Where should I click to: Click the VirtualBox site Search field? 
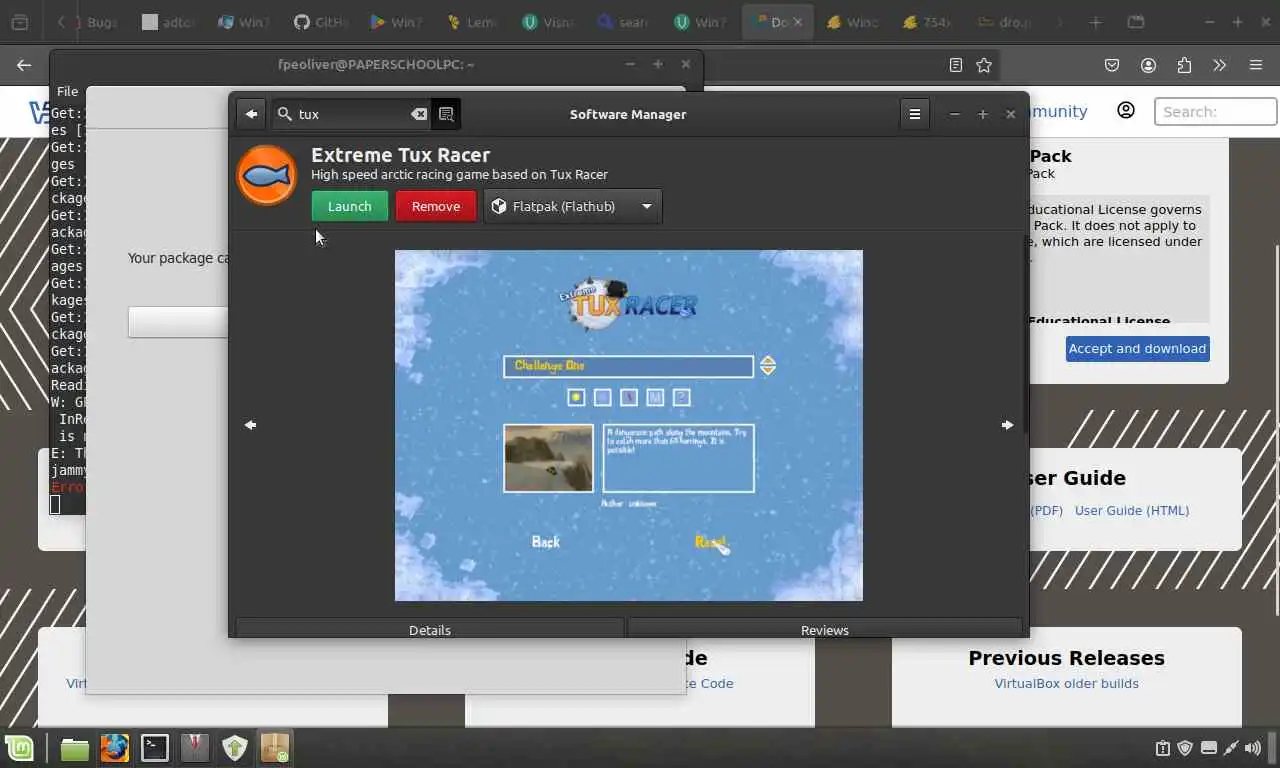coord(1215,111)
